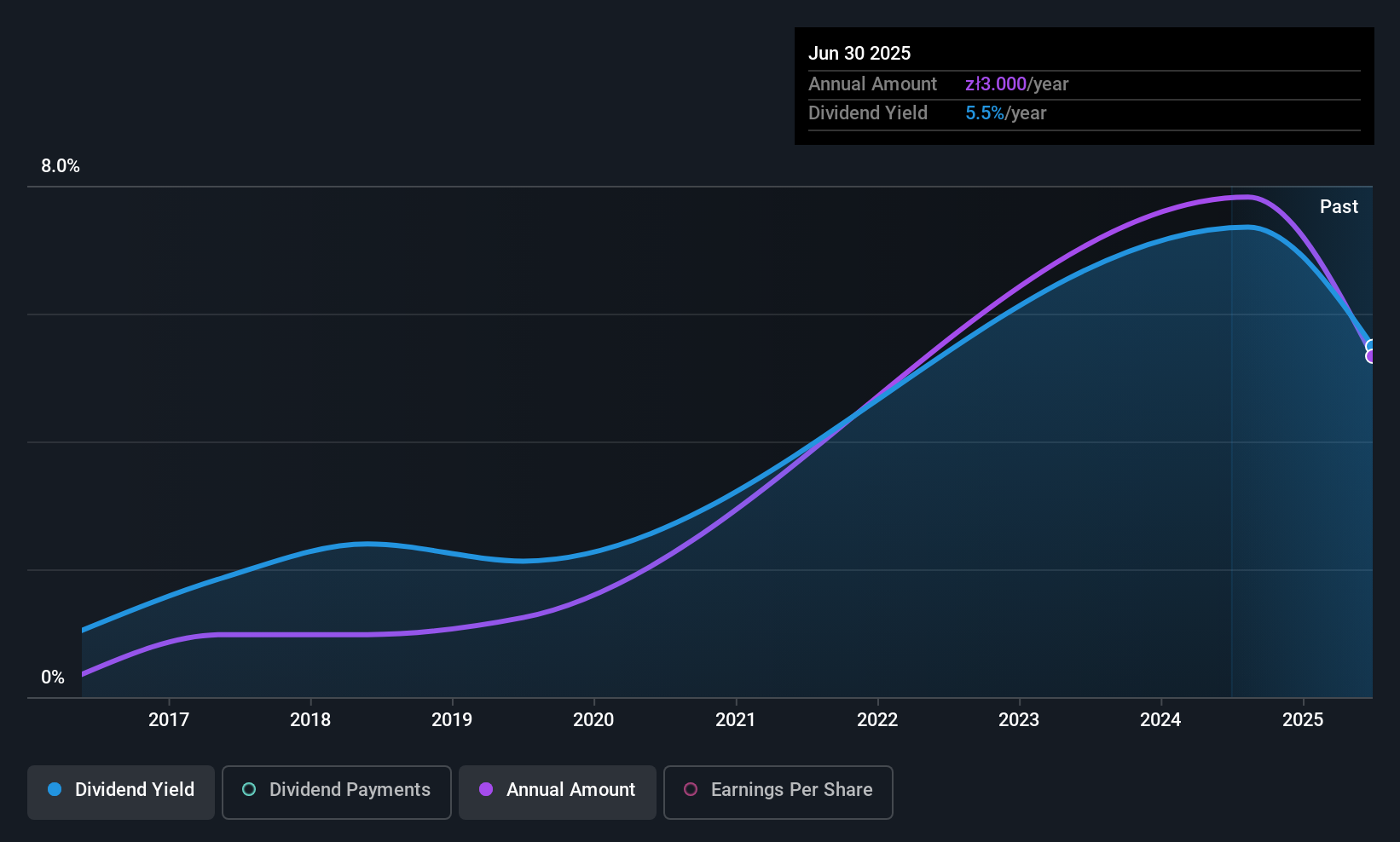Click the 8.0% axis label
Viewport: 1400px width, 842px height.
click(60, 166)
